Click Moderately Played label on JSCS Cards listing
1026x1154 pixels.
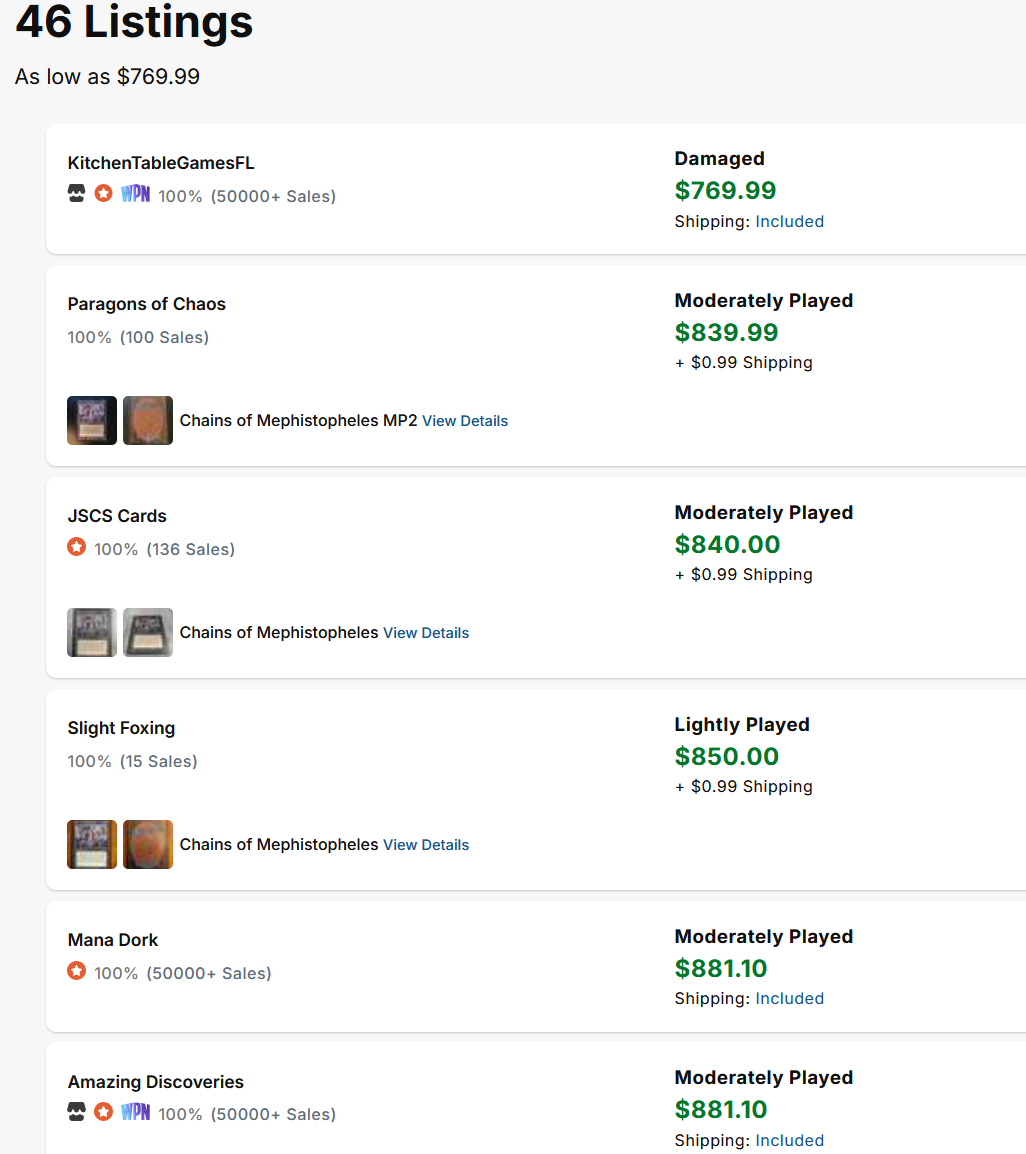click(764, 512)
